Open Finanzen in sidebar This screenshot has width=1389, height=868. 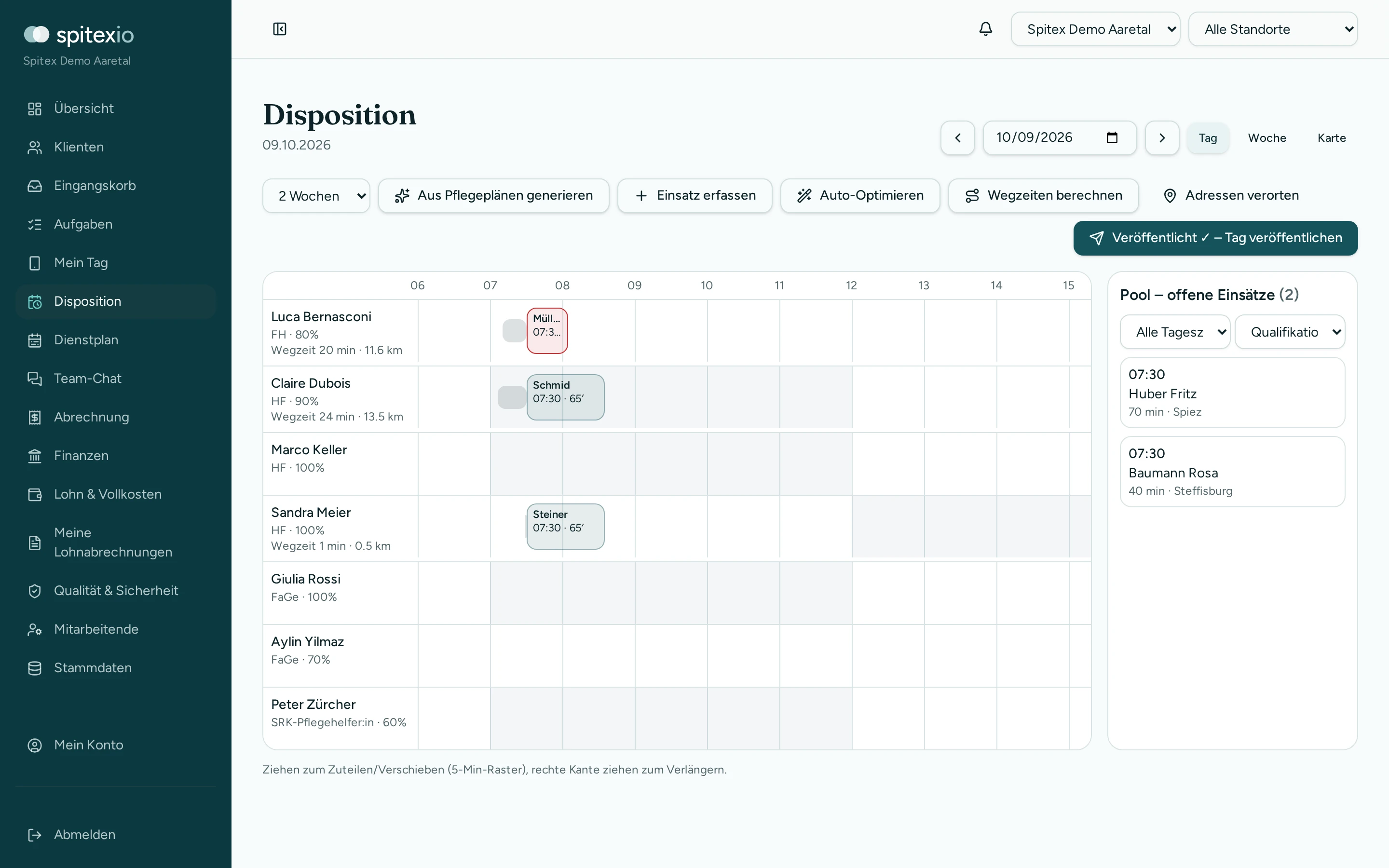tap(115, 455)
